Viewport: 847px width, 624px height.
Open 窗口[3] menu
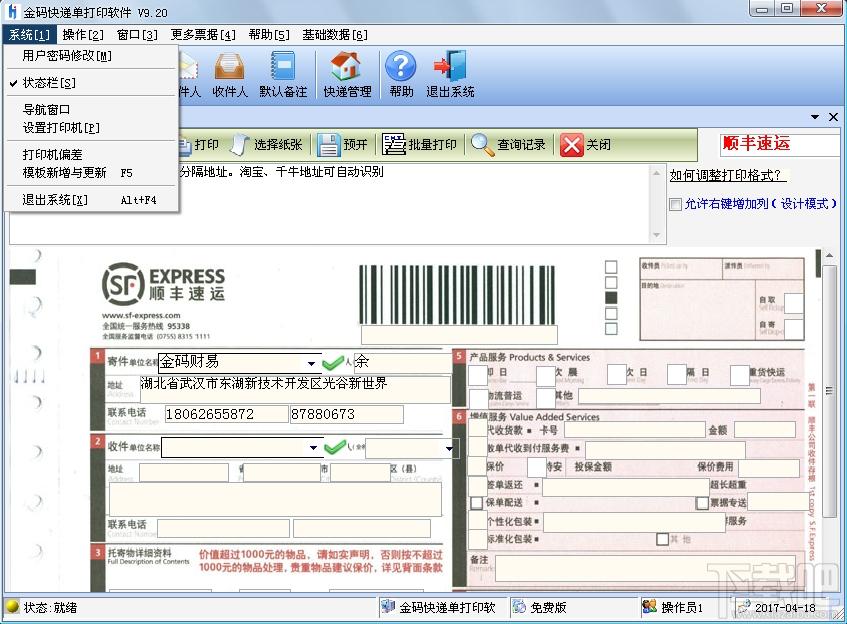tap(137, 35)
